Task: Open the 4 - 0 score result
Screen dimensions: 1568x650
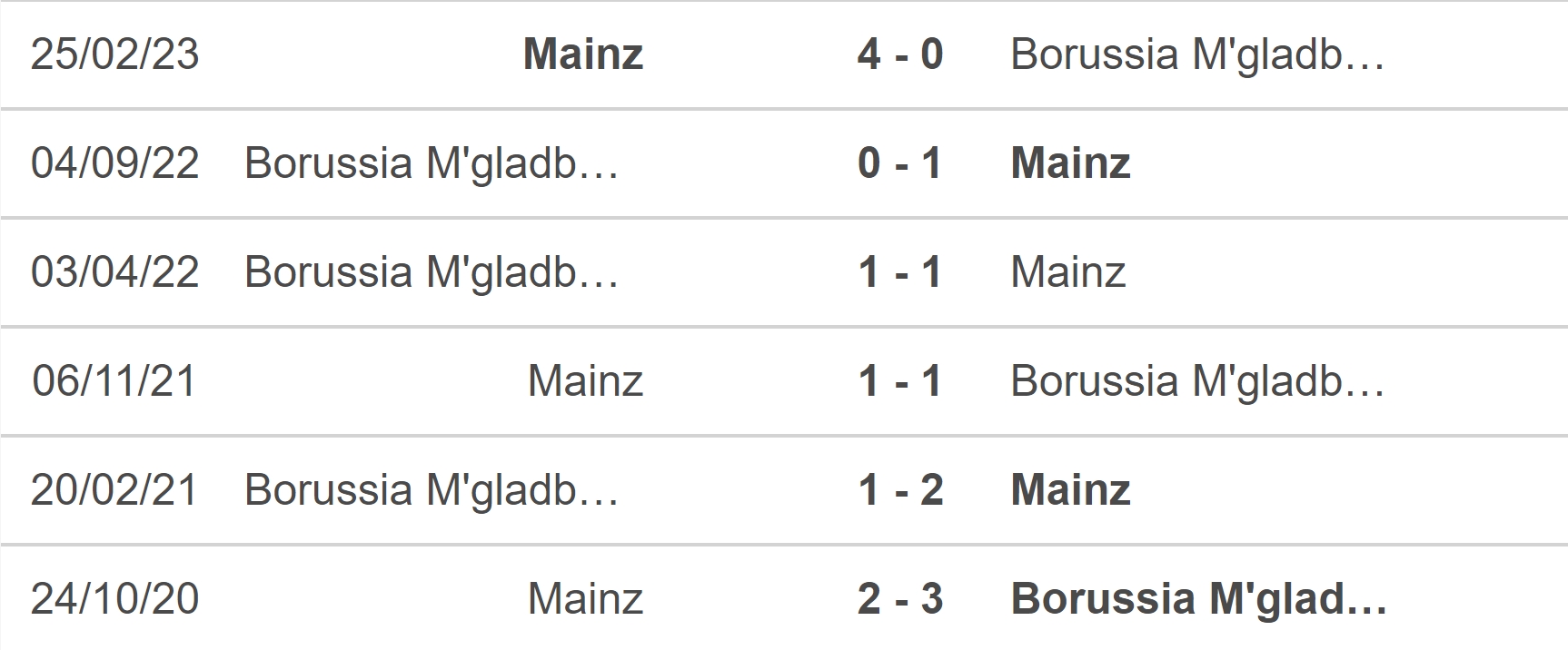Action: click(900, 54)
